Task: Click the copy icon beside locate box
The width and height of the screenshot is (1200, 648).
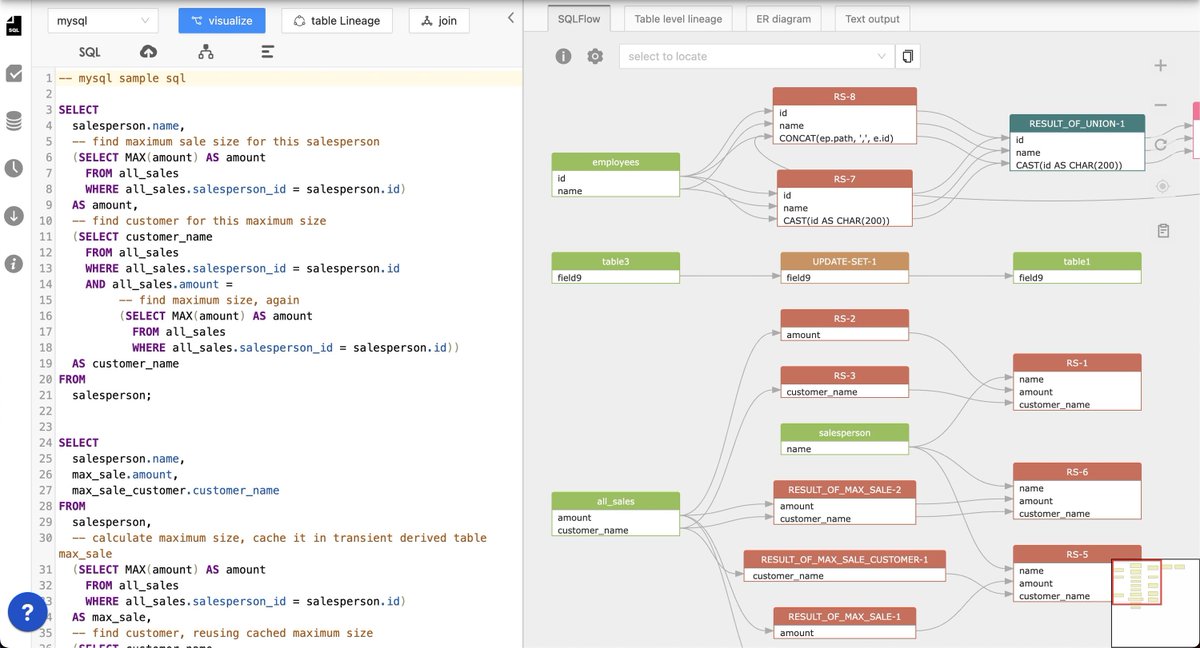Action: point(908,56)
